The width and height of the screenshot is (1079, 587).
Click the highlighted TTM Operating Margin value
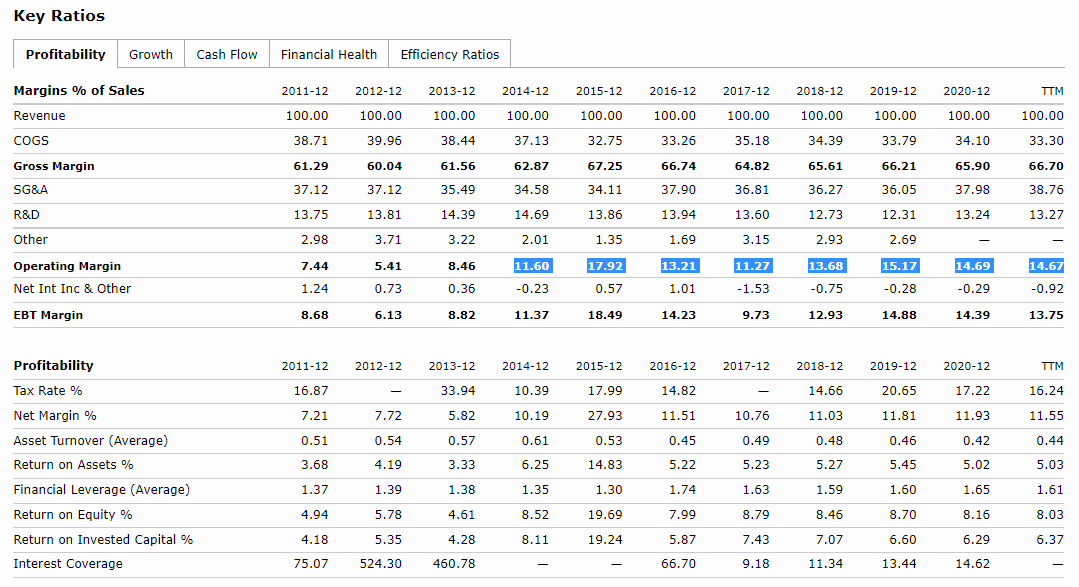click(1046, 266)
